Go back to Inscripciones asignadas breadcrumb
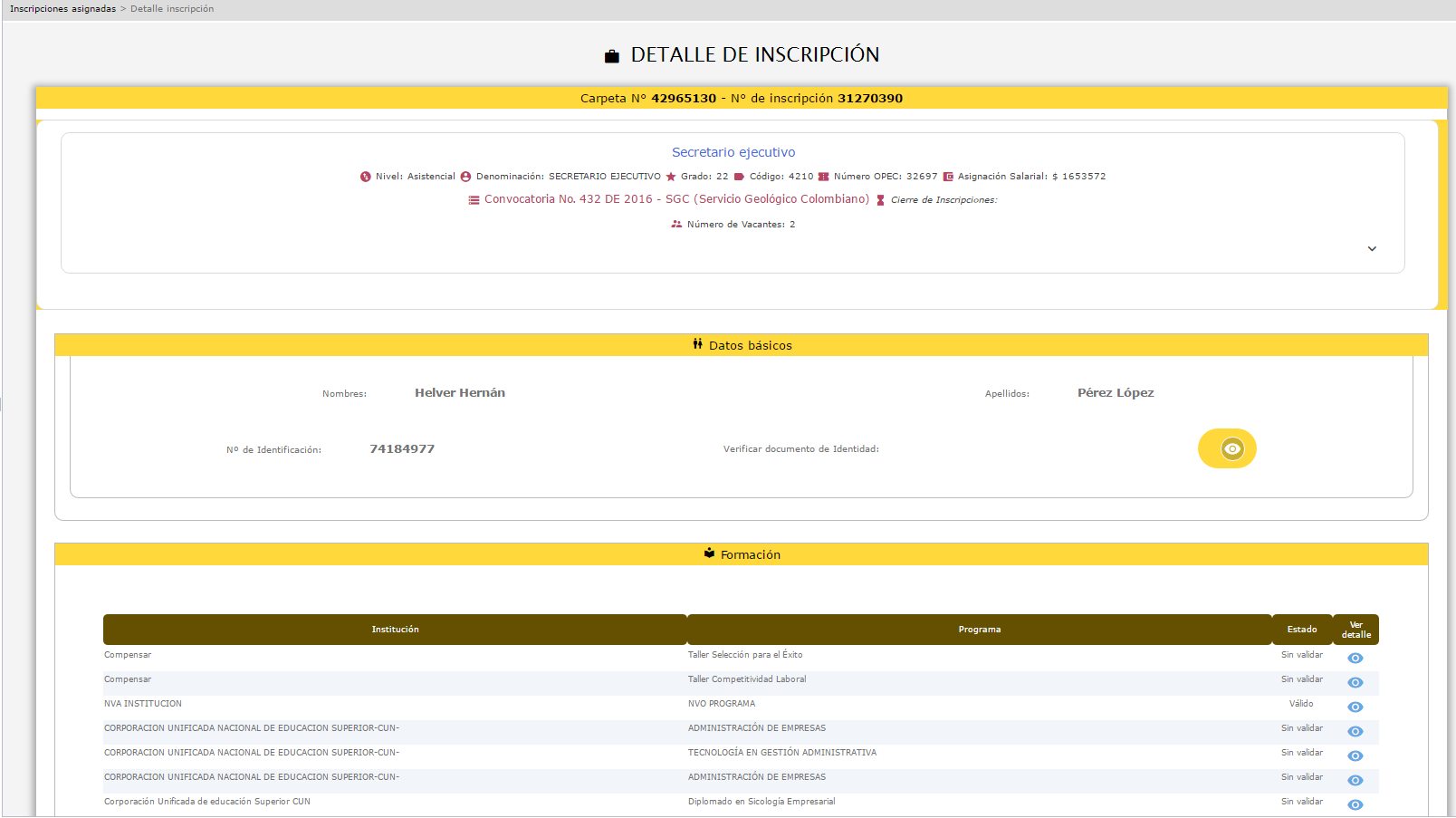 point(62,9)
